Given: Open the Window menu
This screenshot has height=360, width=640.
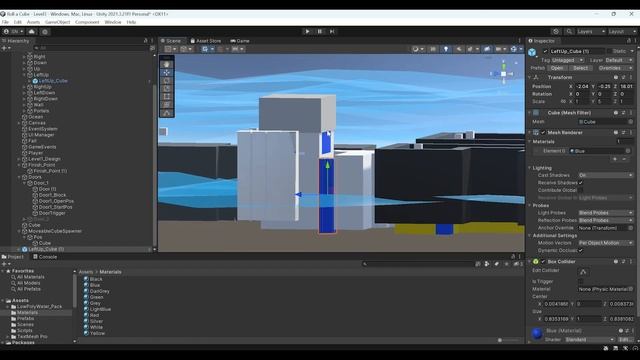Looking at the screenshot, I should (x=113, y=22).
